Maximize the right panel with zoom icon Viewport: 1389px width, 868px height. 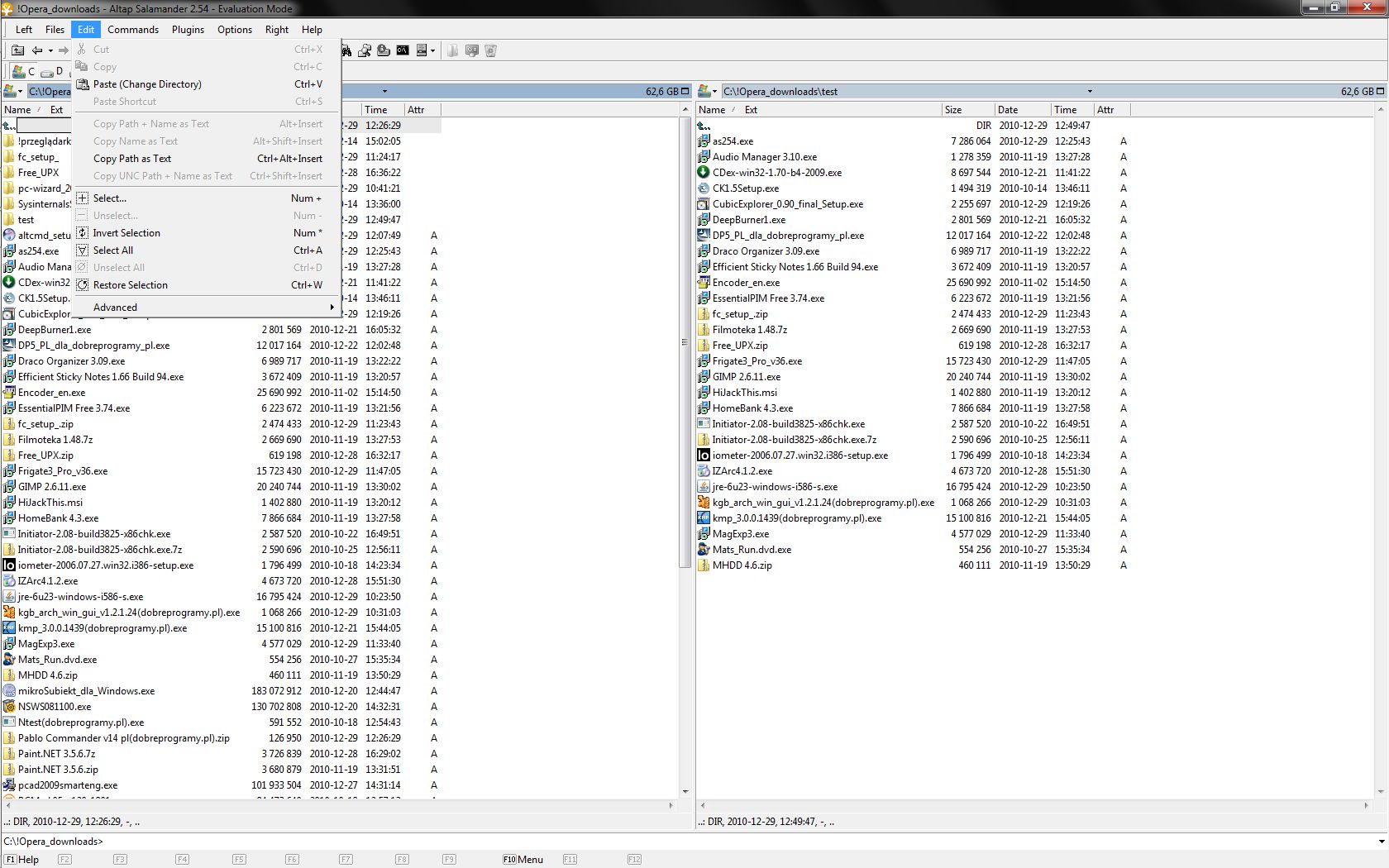click(1380, 91)
